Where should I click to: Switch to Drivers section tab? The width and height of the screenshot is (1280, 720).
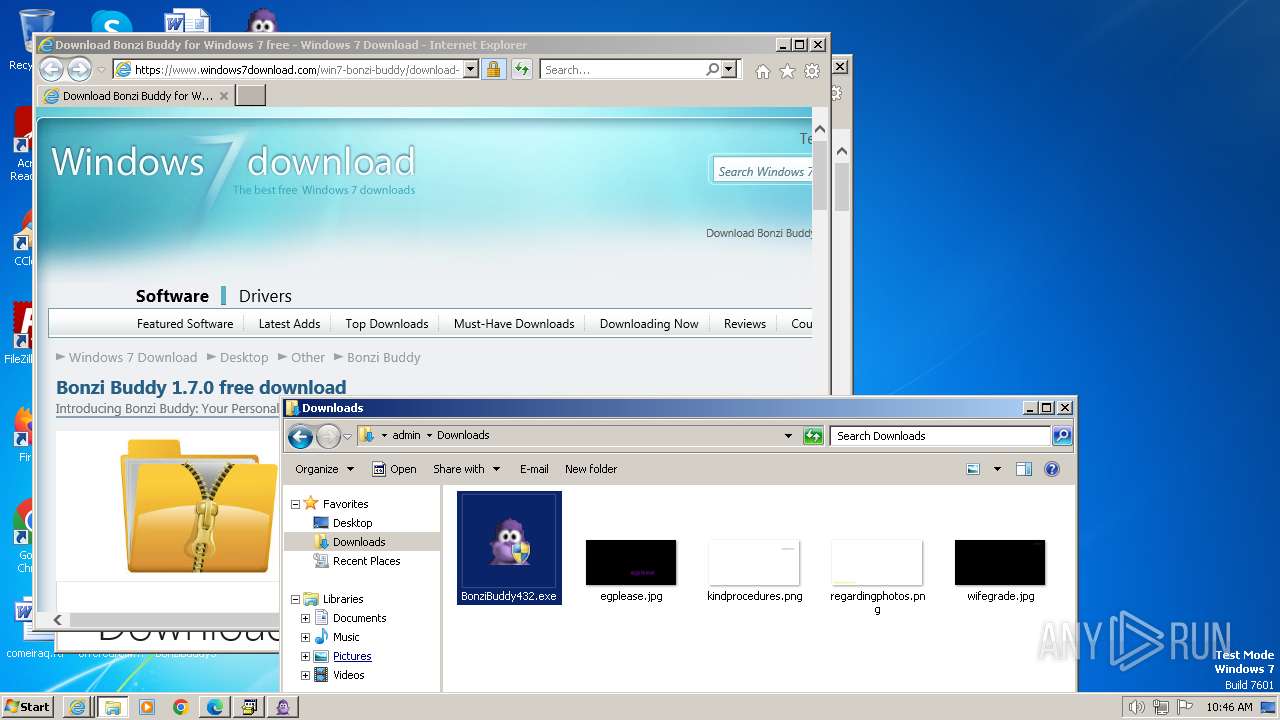click(x=265, y=296)
